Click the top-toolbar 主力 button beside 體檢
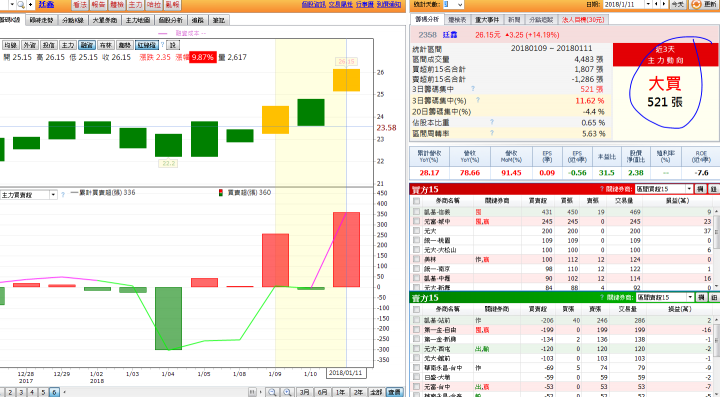Image resolution: width=720 pixels, height=397 pixels. (x=135, y=5)
